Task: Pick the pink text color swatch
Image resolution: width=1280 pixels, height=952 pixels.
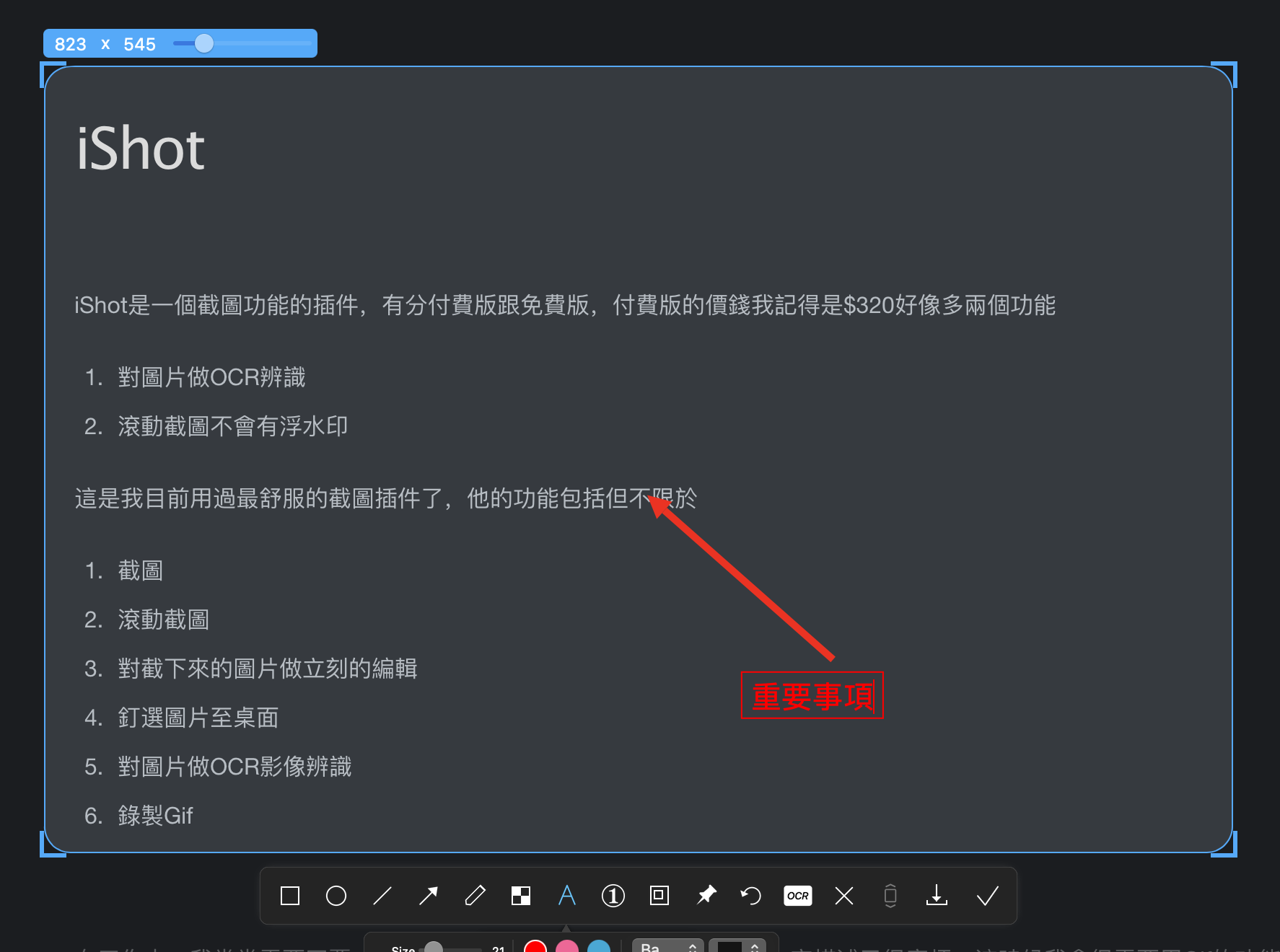Action: [567, 946]
